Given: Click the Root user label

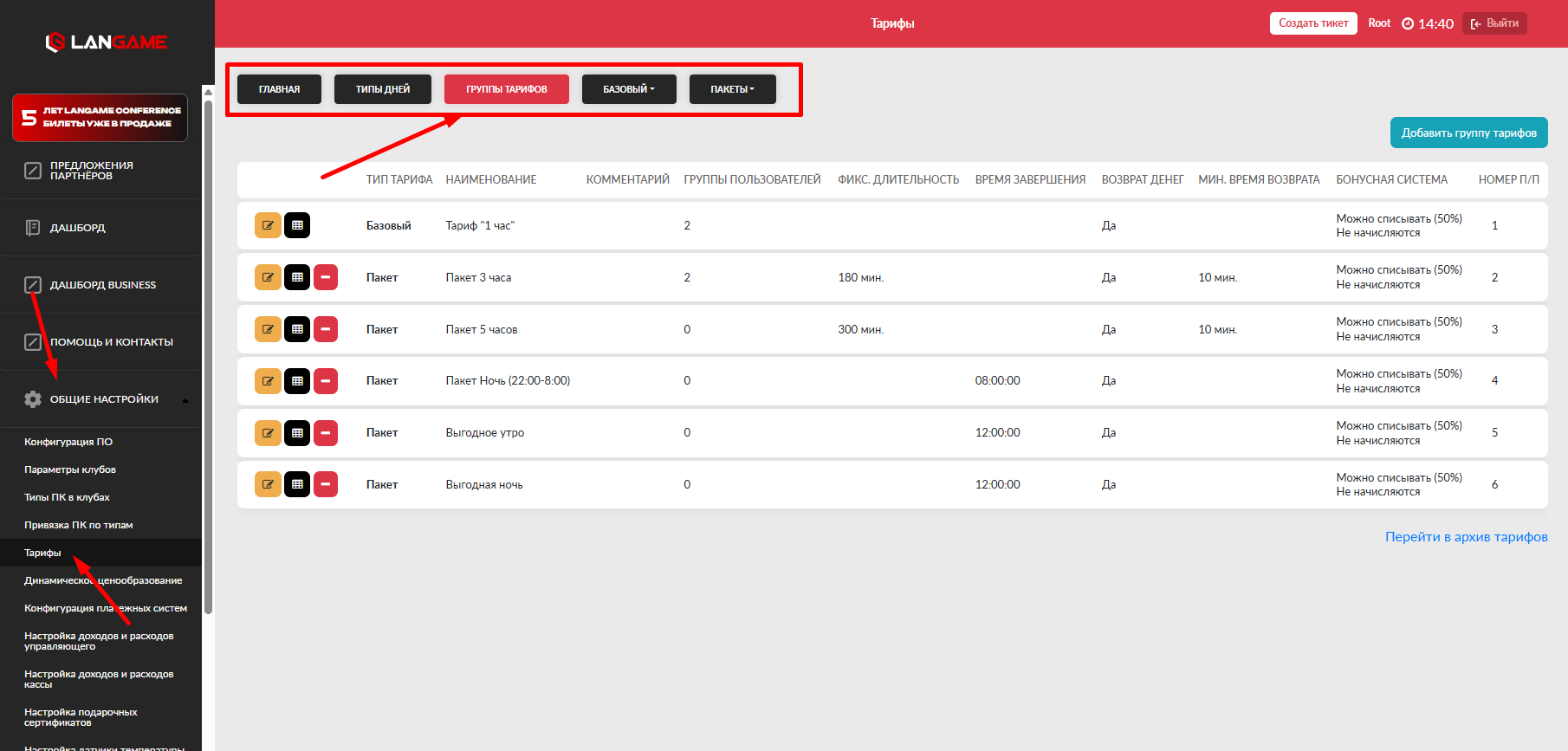Looking at the screenshot, I should (x=1379, y=23).
